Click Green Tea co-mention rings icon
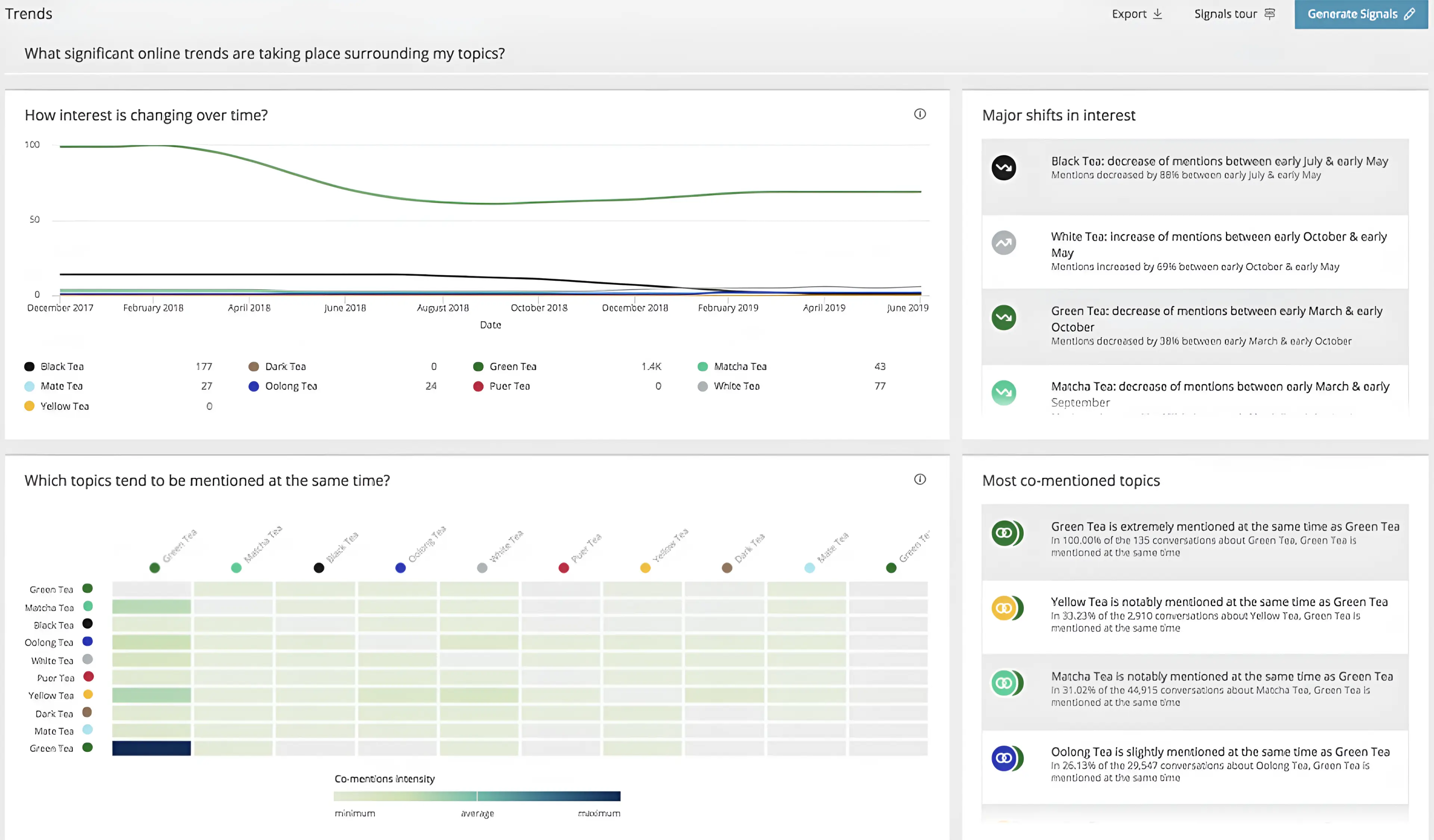This screenshot has width=1434, height=840. tap(1007, 533)
